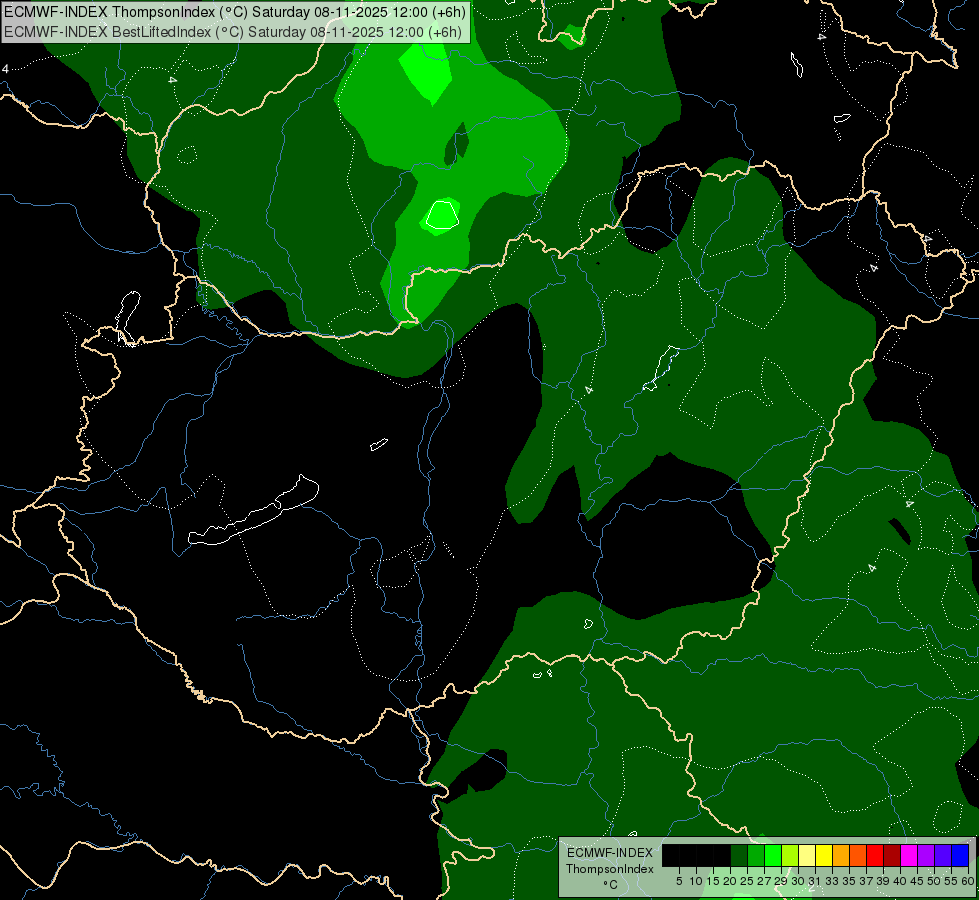This screenshot has width=979, height=900.
Task: Click the legend label "ECMWF-INDEX"
Action: 610,853
